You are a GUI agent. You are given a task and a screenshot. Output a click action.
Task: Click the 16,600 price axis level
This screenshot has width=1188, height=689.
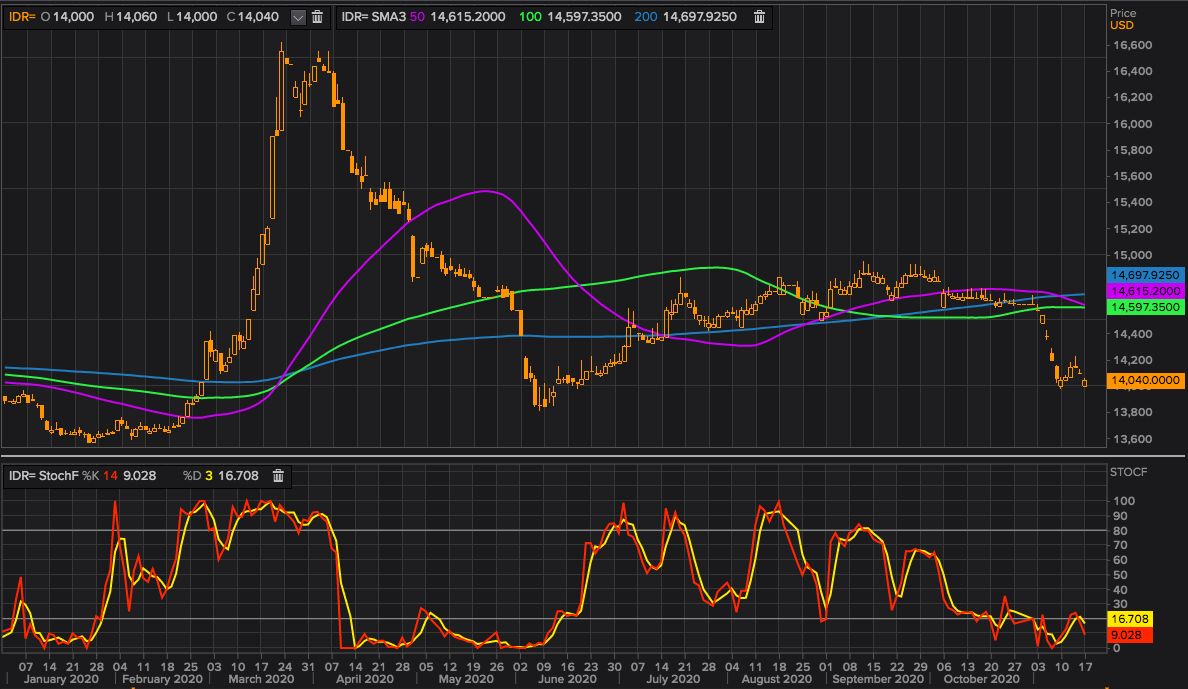1132,45
